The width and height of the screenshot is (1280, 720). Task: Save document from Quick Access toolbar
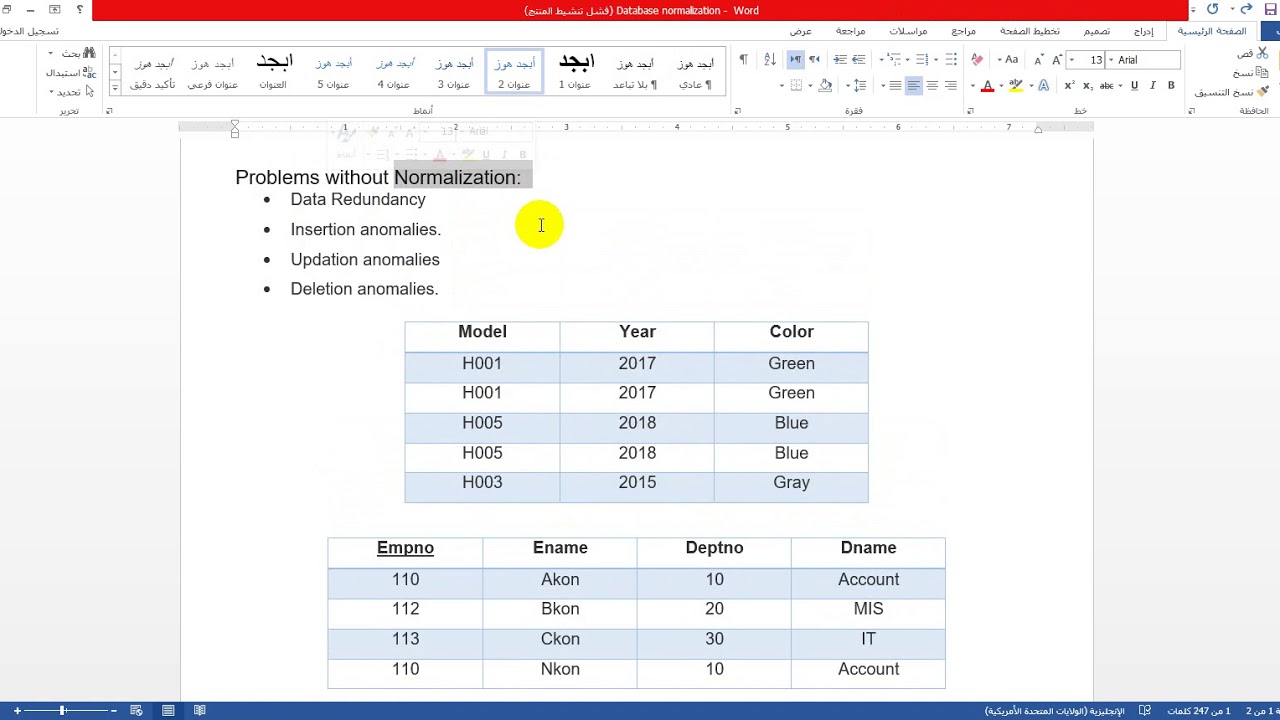(x=1272, y=10)
